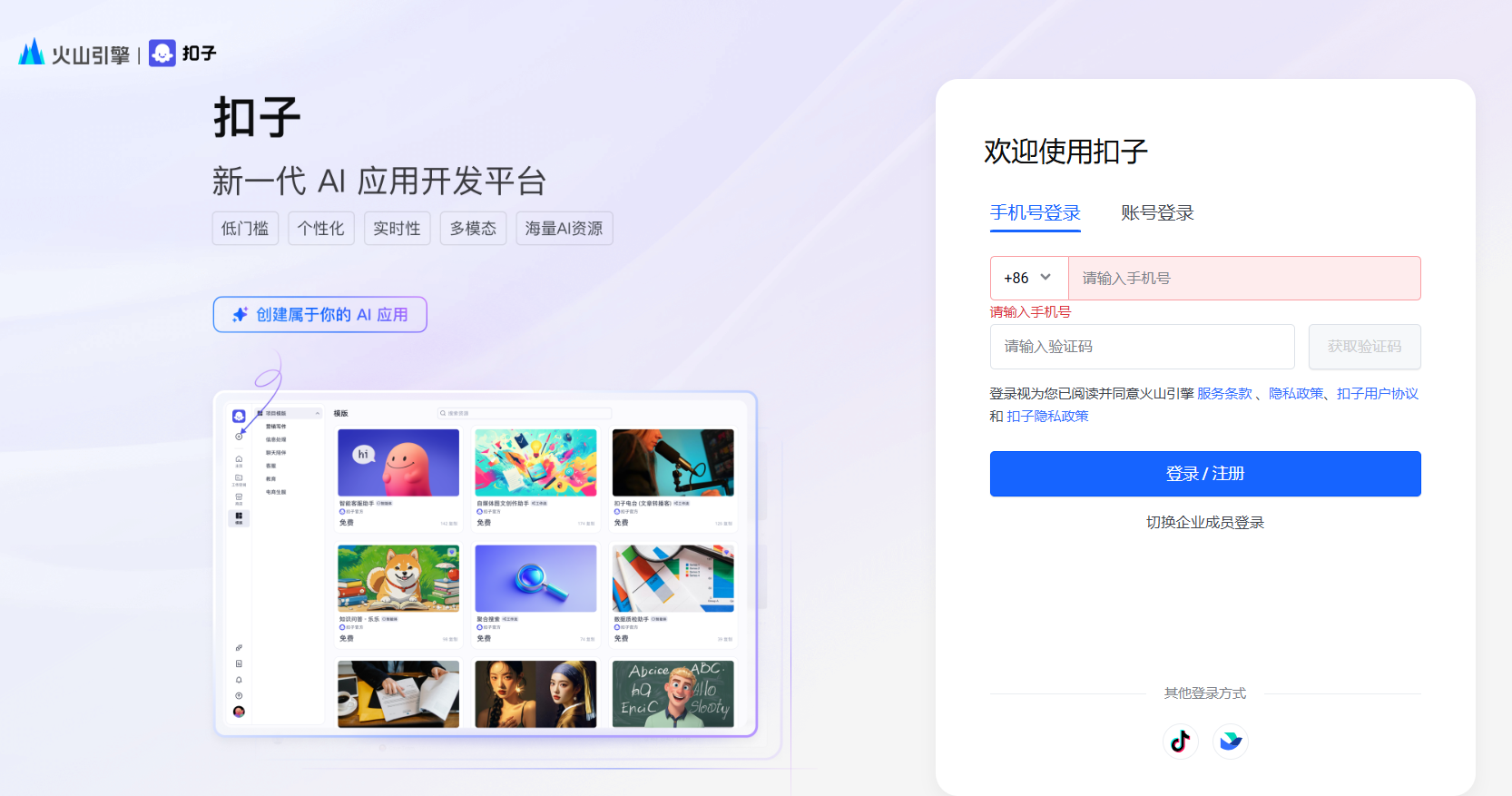Focus the 请输入验证码 code field
Image resolution: width=1512 pixels, height=796 pixels.
[1142, 347]
